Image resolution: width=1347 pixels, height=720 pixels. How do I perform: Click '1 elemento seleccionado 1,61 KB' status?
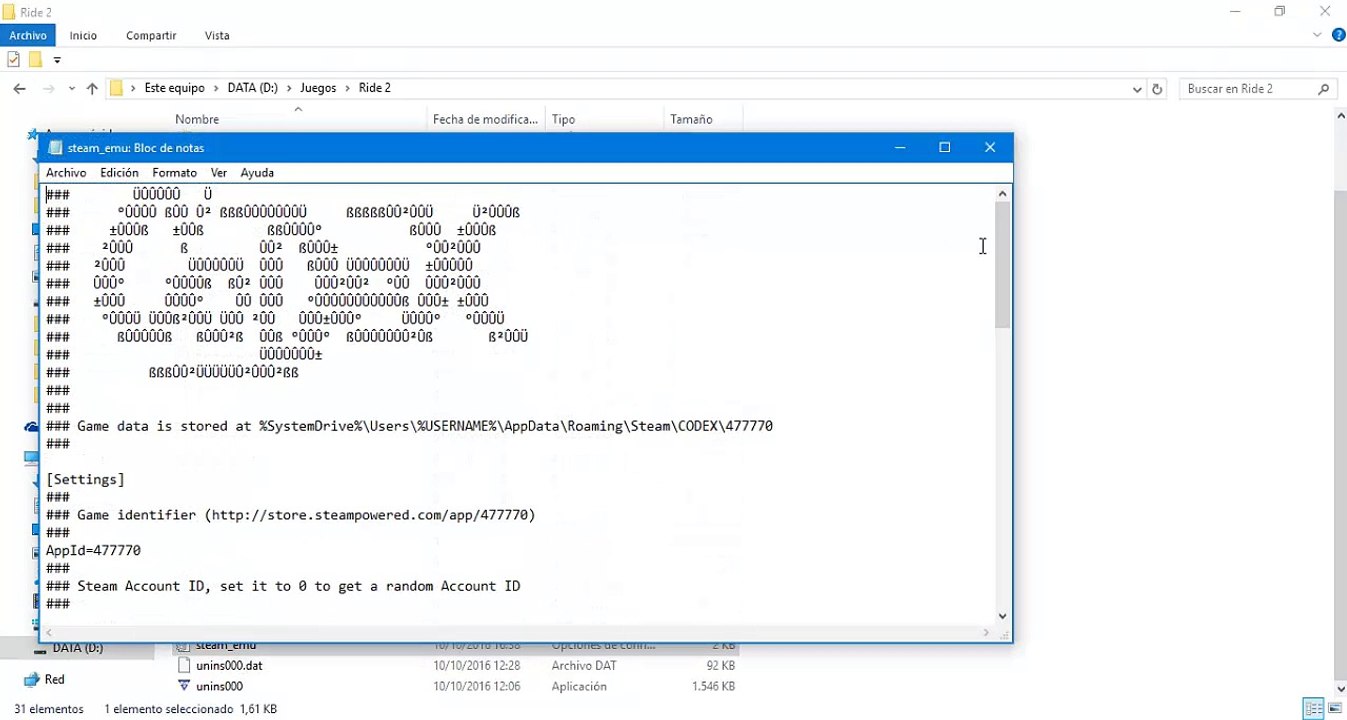[x=190, y=709]
